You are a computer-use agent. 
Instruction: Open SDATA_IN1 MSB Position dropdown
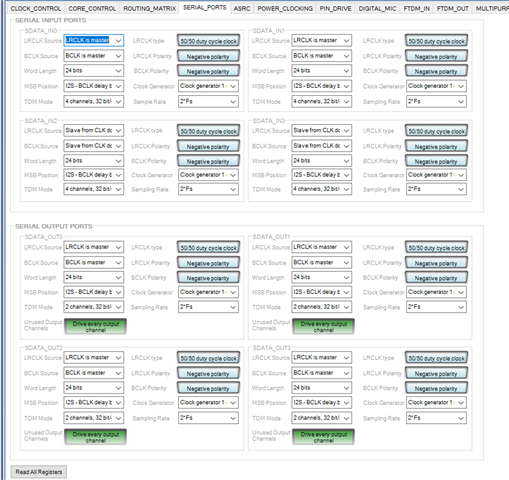tap(322, 86)
